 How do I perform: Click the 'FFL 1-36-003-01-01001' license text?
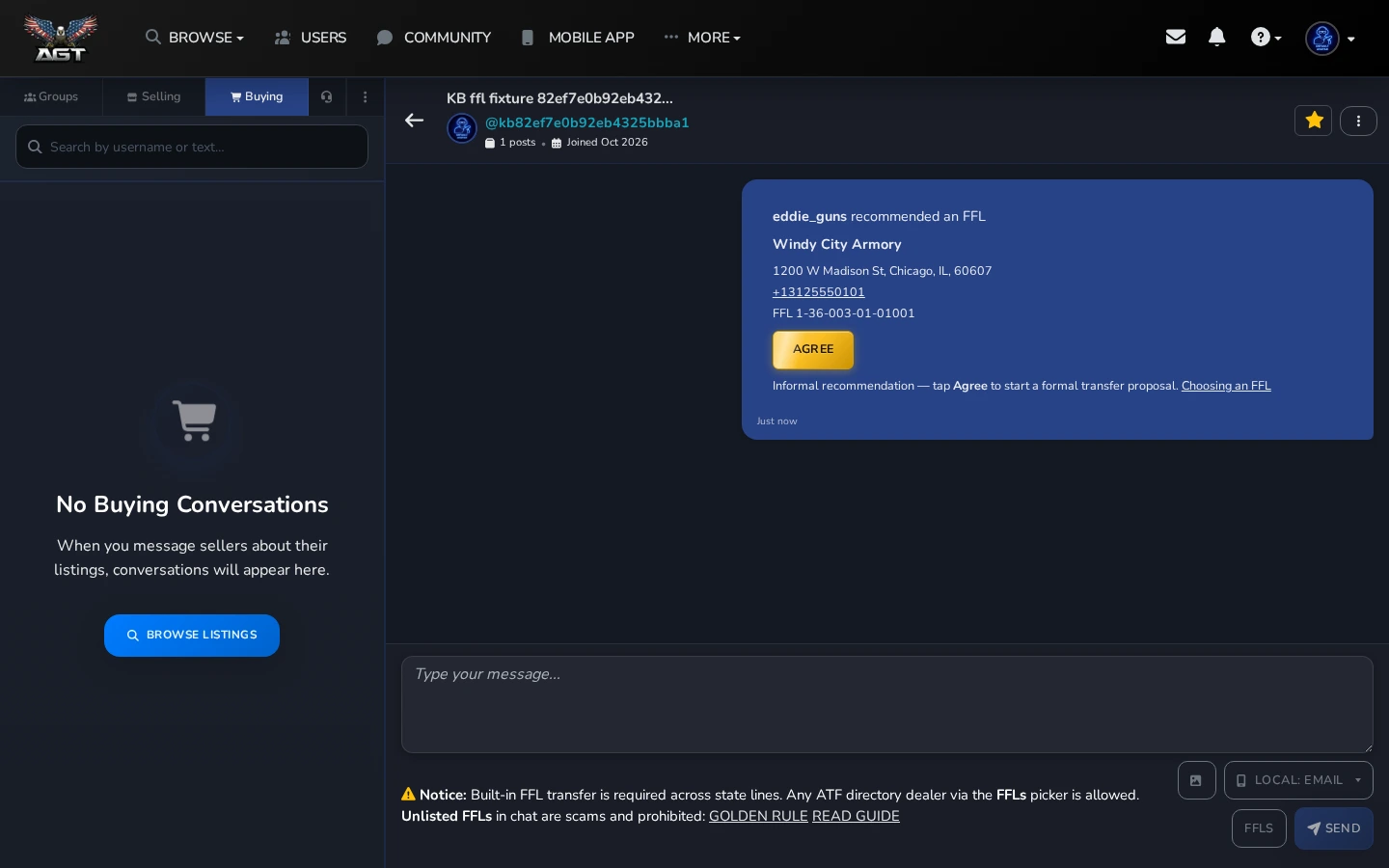(844, 313)
